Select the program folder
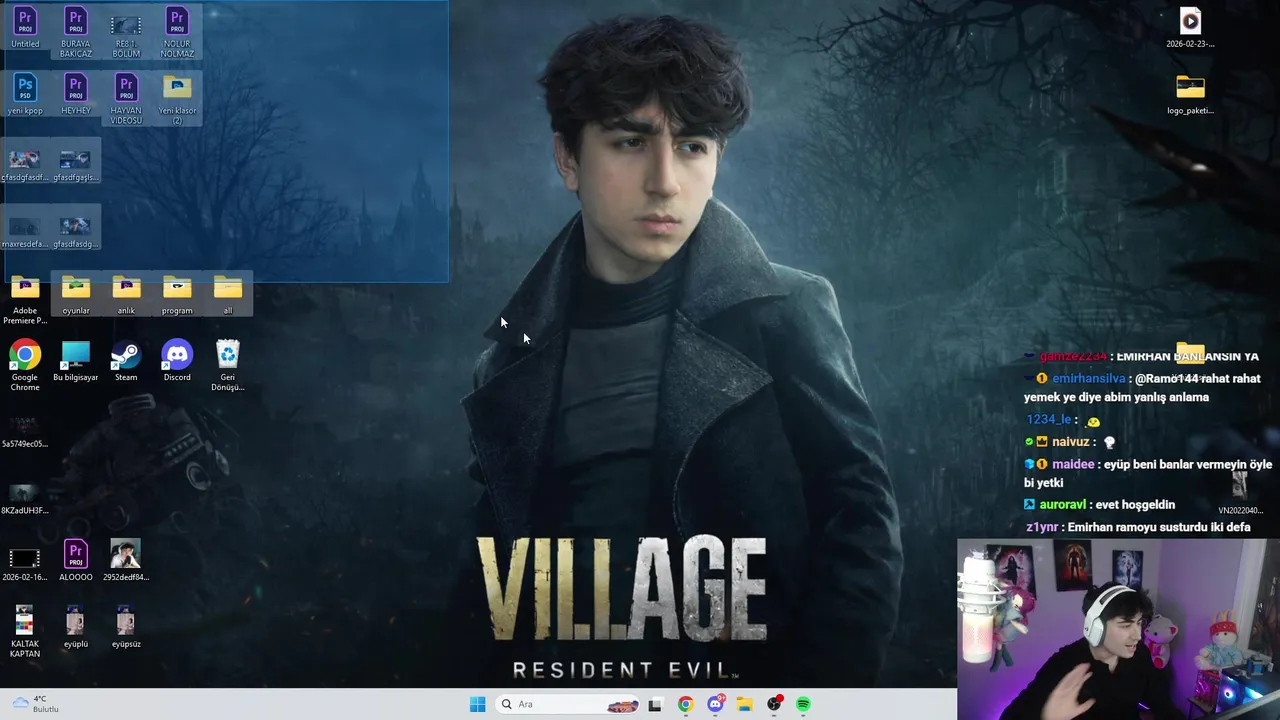Screen dimensions: 1280x720 pyautogui.click(x=177, y=295)
